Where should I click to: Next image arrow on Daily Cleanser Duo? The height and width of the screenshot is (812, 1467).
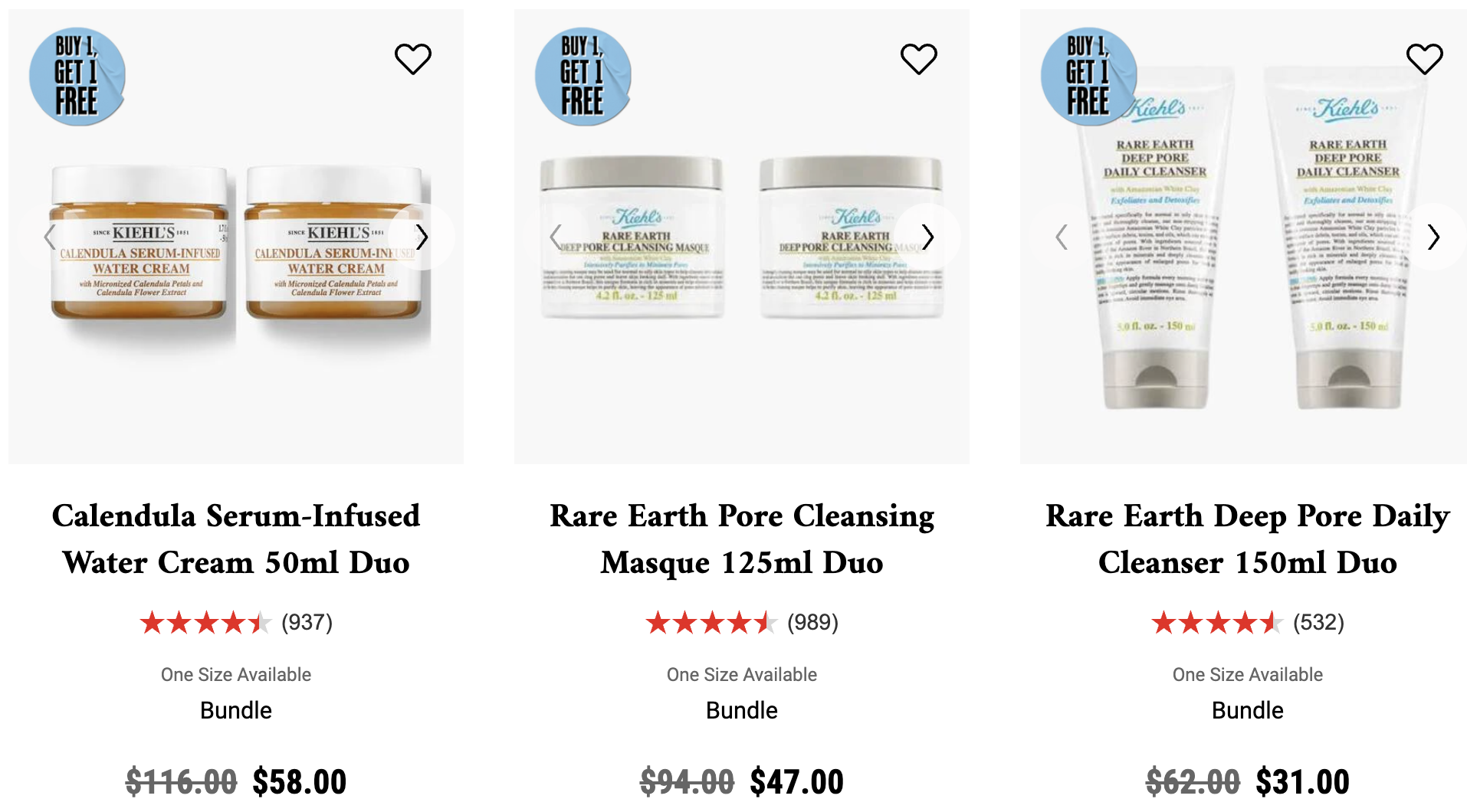click(x=1433, y=237)
